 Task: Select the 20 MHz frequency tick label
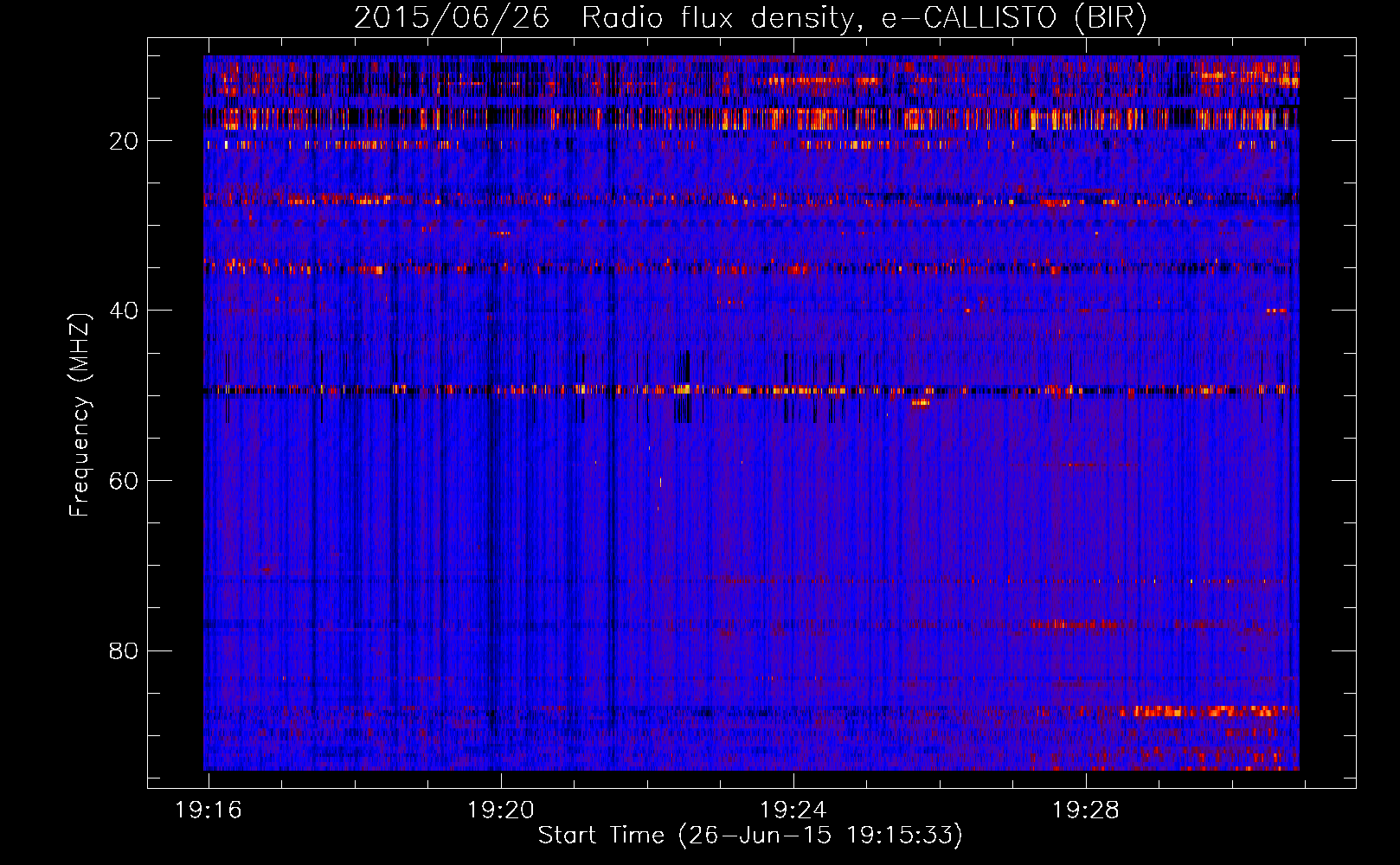pos(125,141)
